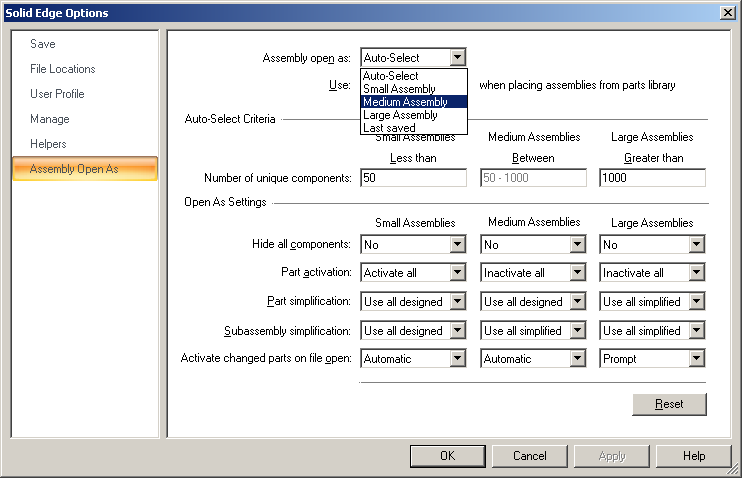Open Part simplification dropdown for Medium Assemblies
Viewport: 742px width, 478px height.
point(533,301)
